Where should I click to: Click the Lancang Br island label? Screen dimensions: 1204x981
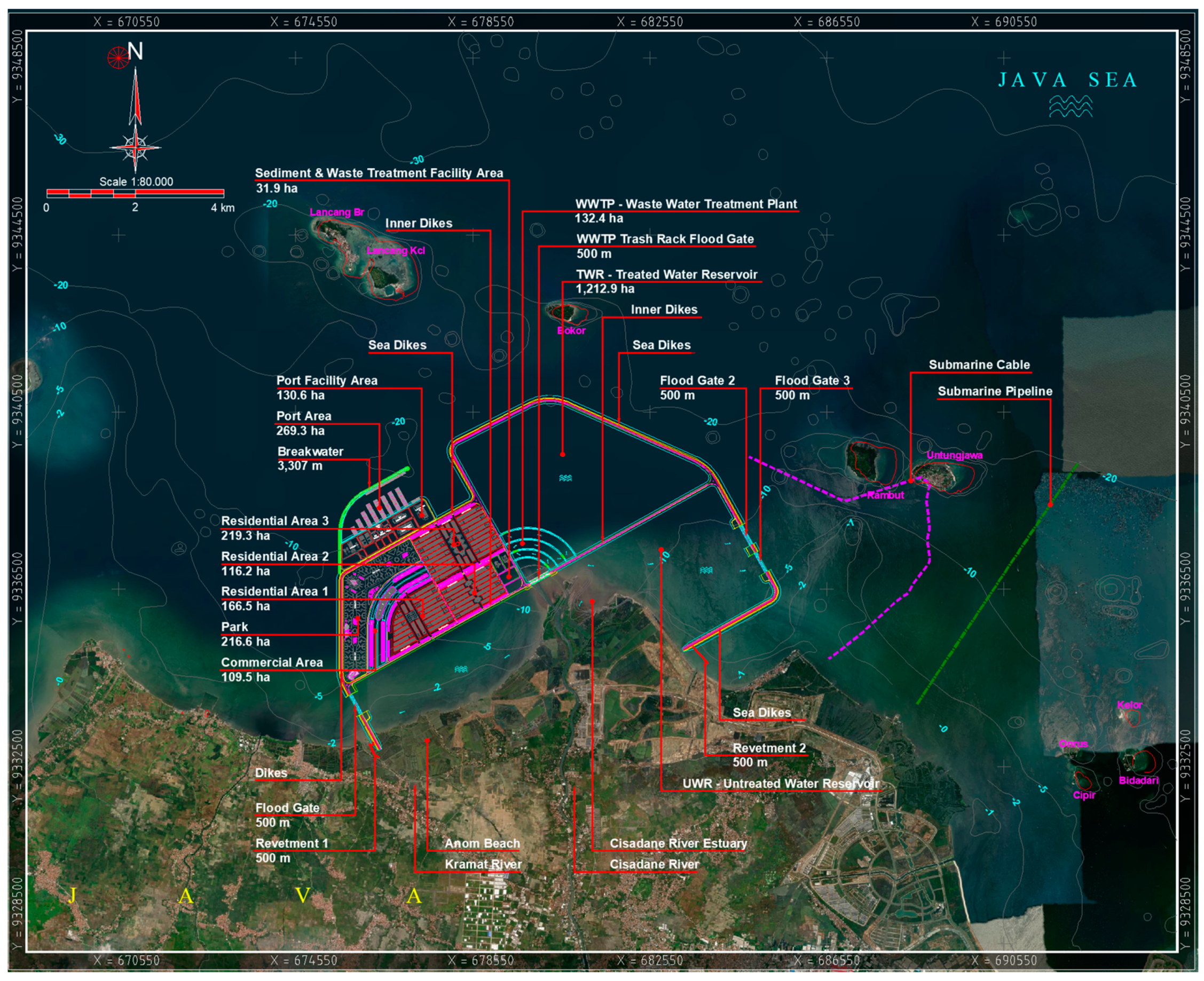[x=336, y=212]
